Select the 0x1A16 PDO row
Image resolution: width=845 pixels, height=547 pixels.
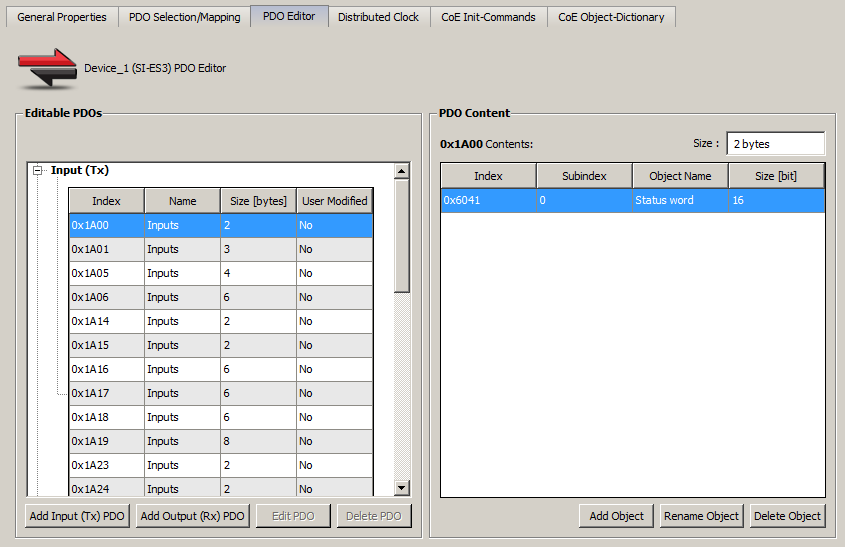pyautogui.click(x=221, y=369)
